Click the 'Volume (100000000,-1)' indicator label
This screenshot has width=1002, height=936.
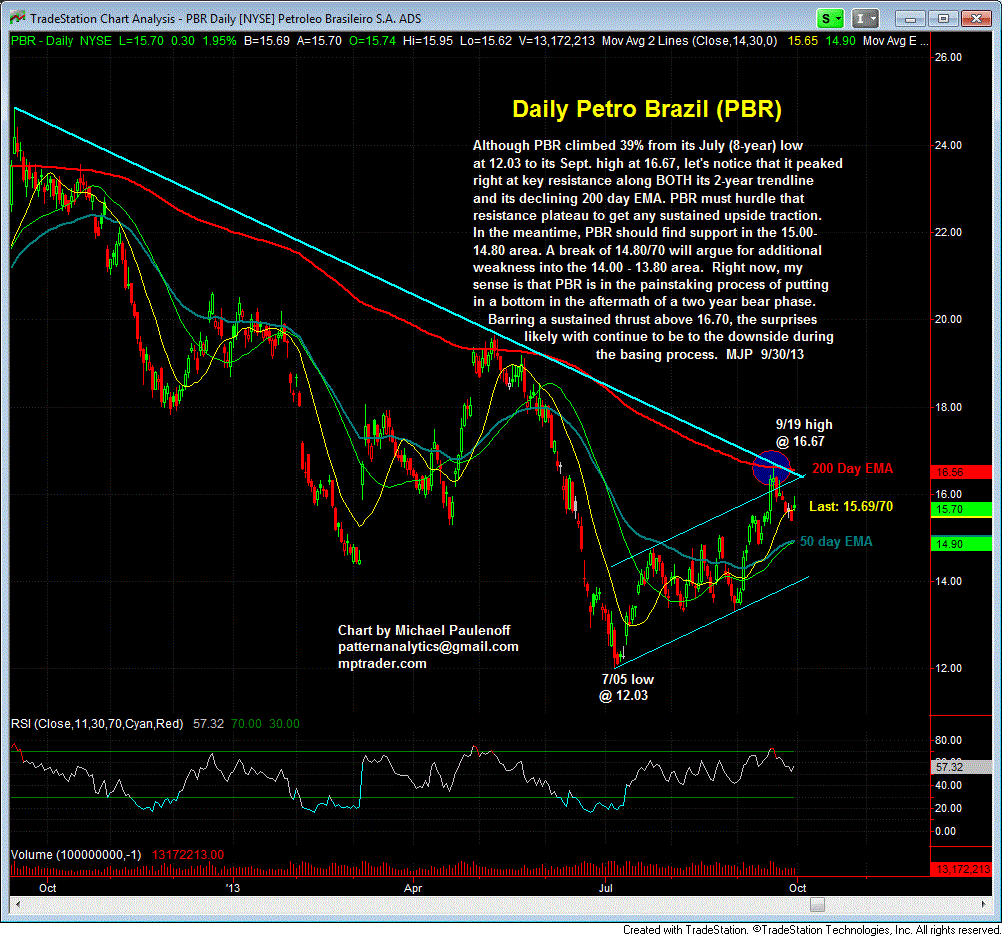76,855
